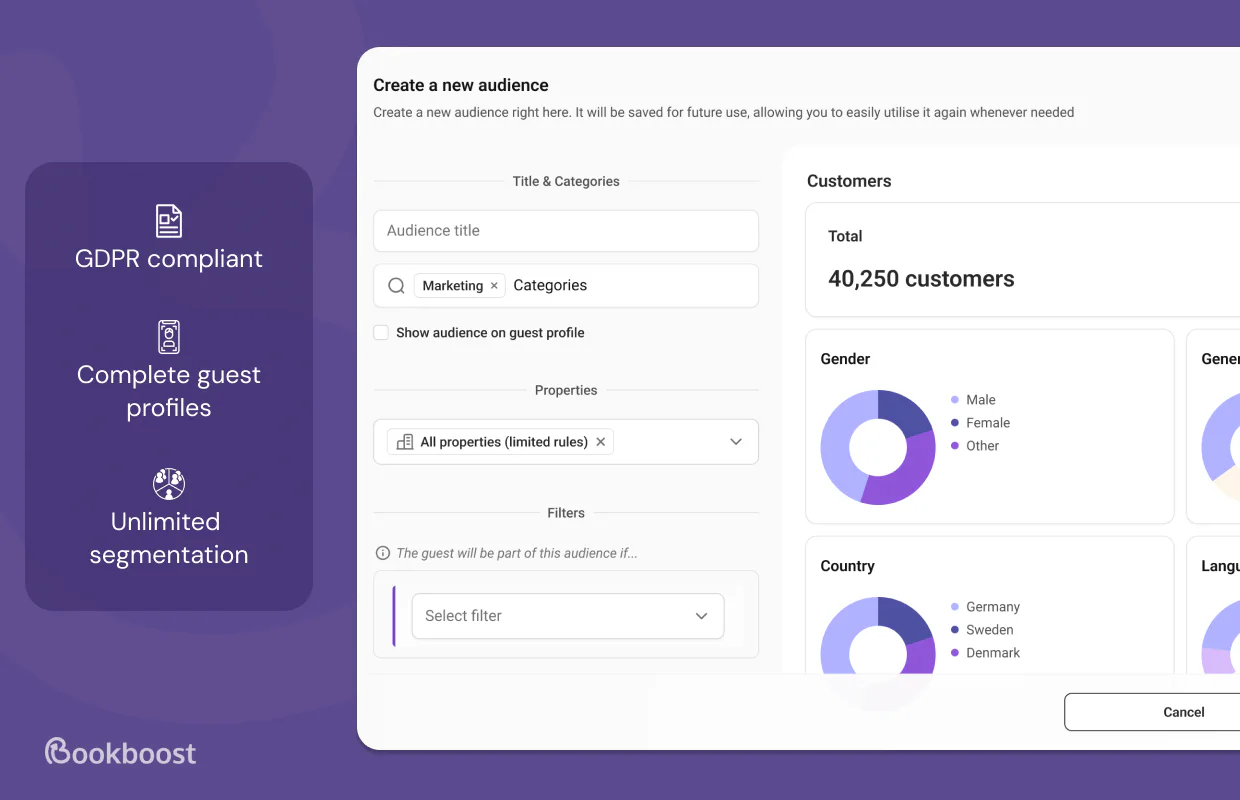Click the guest profile phone icon
This screenshot has width=1240, height=800.
[169, 337]
